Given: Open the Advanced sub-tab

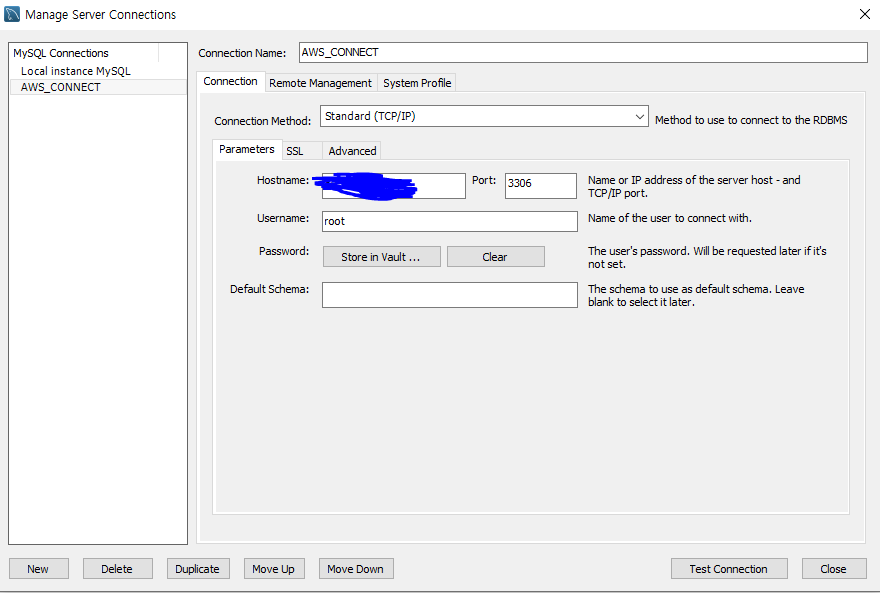Looking at the screenshot, I should tap(352, 151).
